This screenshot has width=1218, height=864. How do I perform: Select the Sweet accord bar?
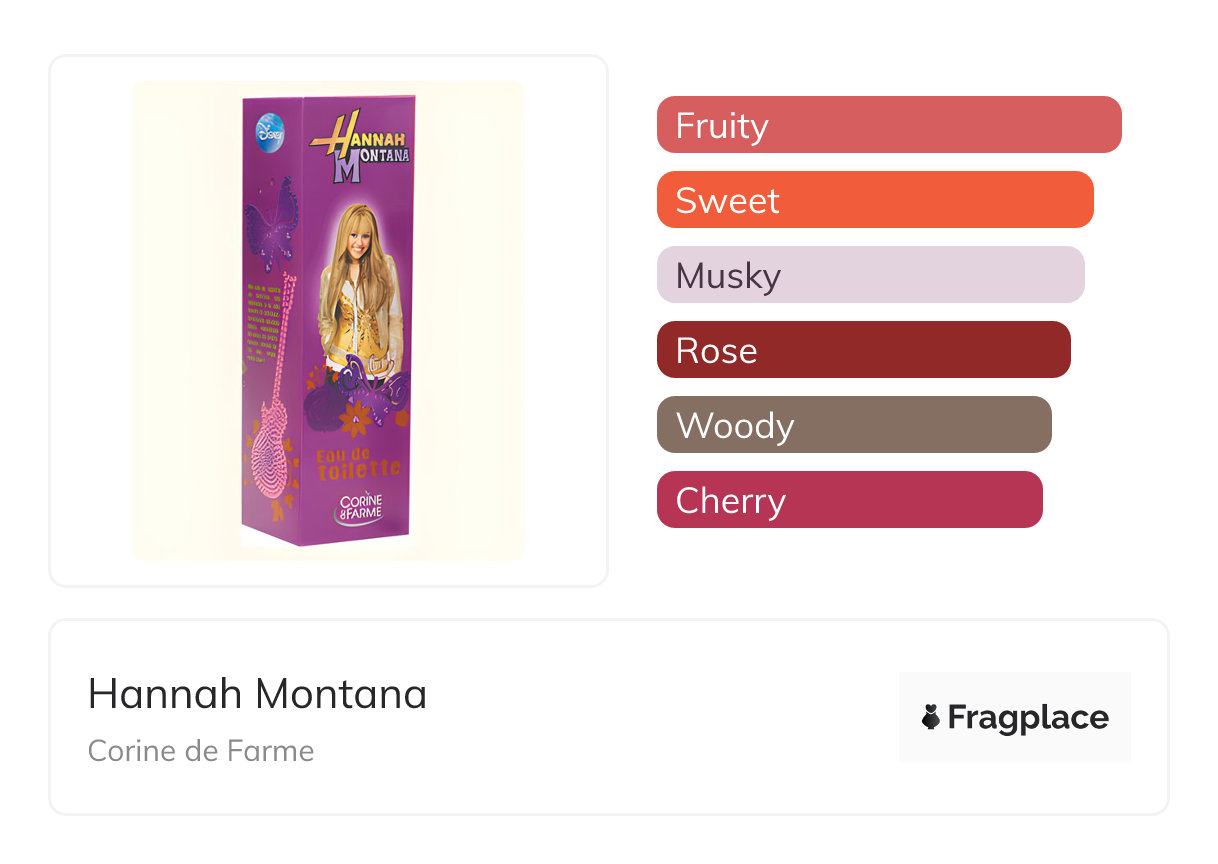[874, 200]
